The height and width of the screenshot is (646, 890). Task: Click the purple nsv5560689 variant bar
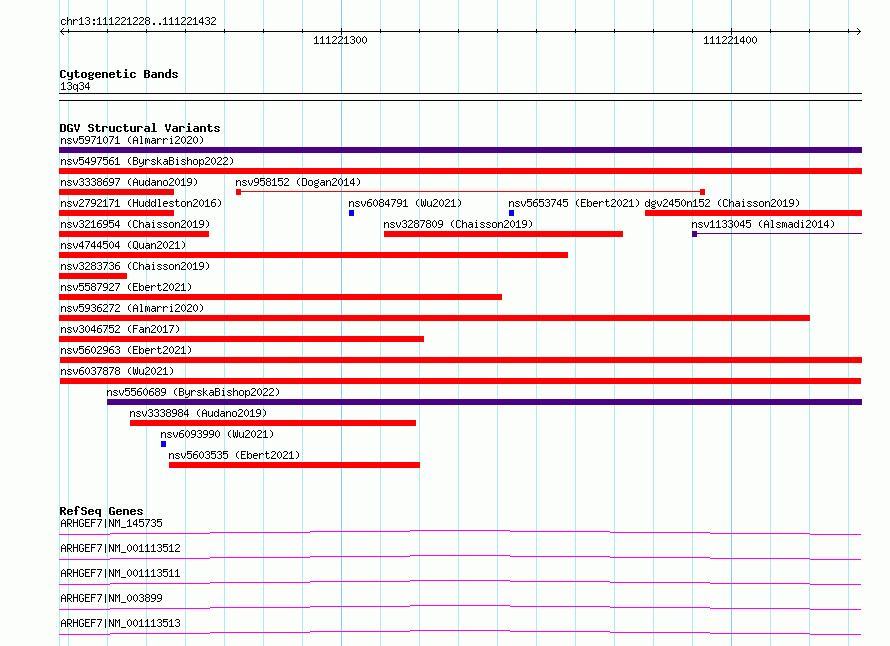pos(484,402)
